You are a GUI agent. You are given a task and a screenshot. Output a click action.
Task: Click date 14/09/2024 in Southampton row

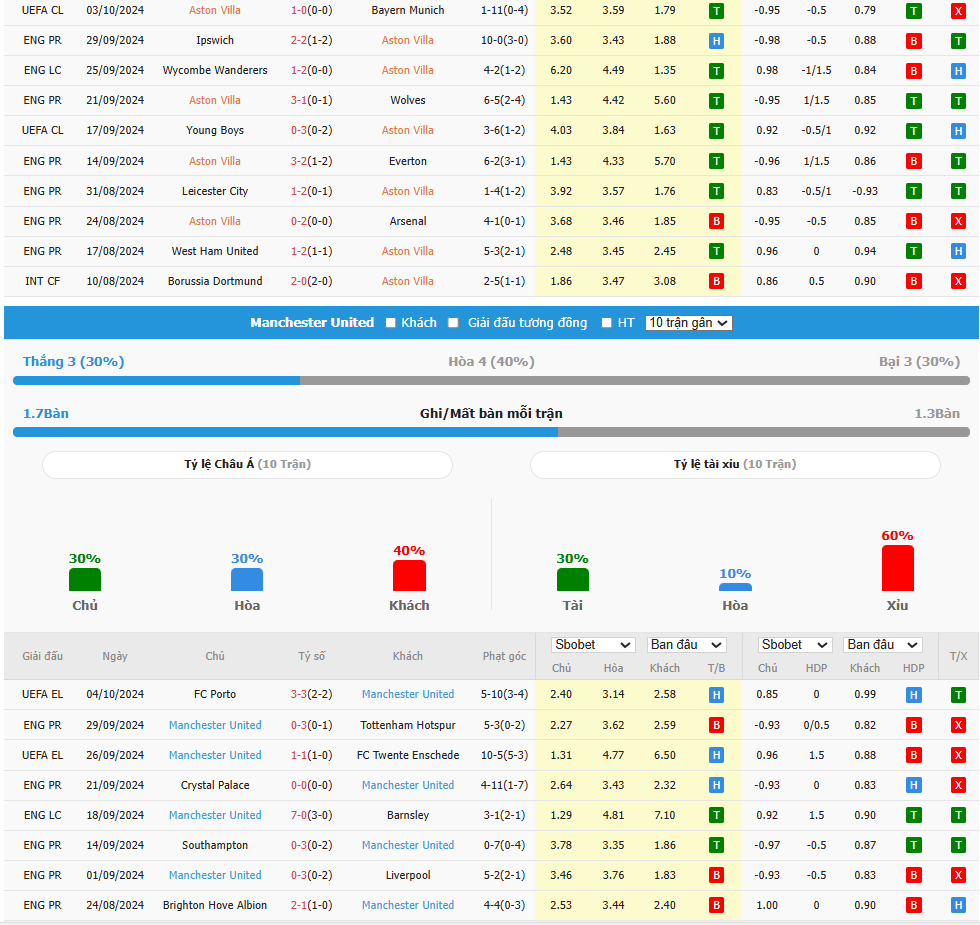click(x=115, y=845)
